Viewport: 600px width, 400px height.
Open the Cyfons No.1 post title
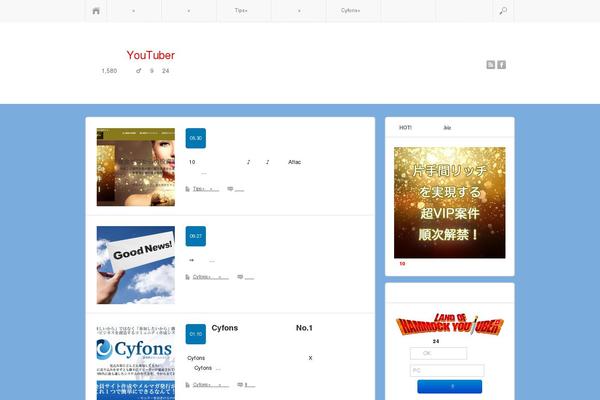pos(262,328)
